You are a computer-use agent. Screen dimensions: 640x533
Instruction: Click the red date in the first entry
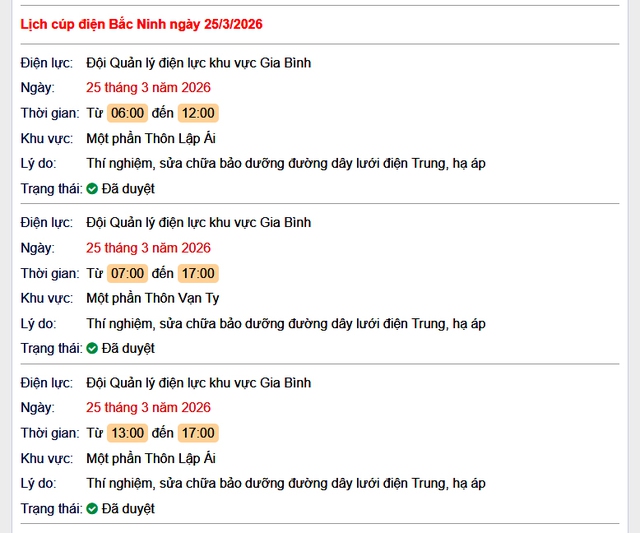pyautogui.click(x=148, y=88)
